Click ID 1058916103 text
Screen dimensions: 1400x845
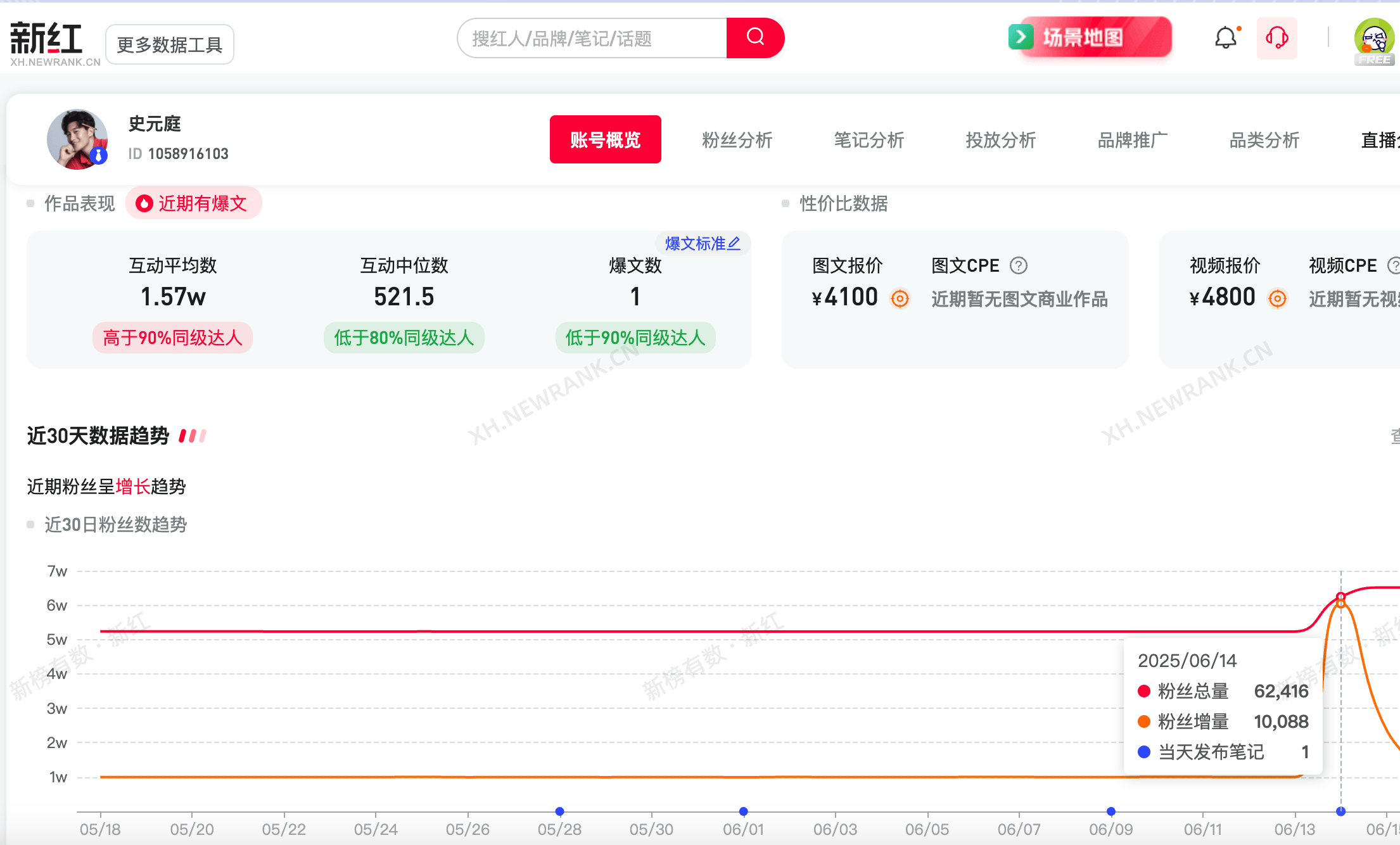179,154
